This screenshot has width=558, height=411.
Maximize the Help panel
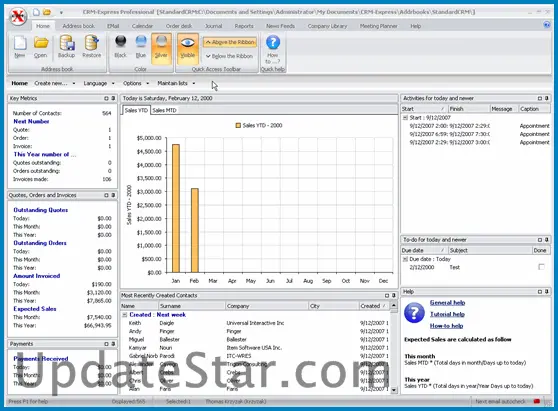[540, 291]
